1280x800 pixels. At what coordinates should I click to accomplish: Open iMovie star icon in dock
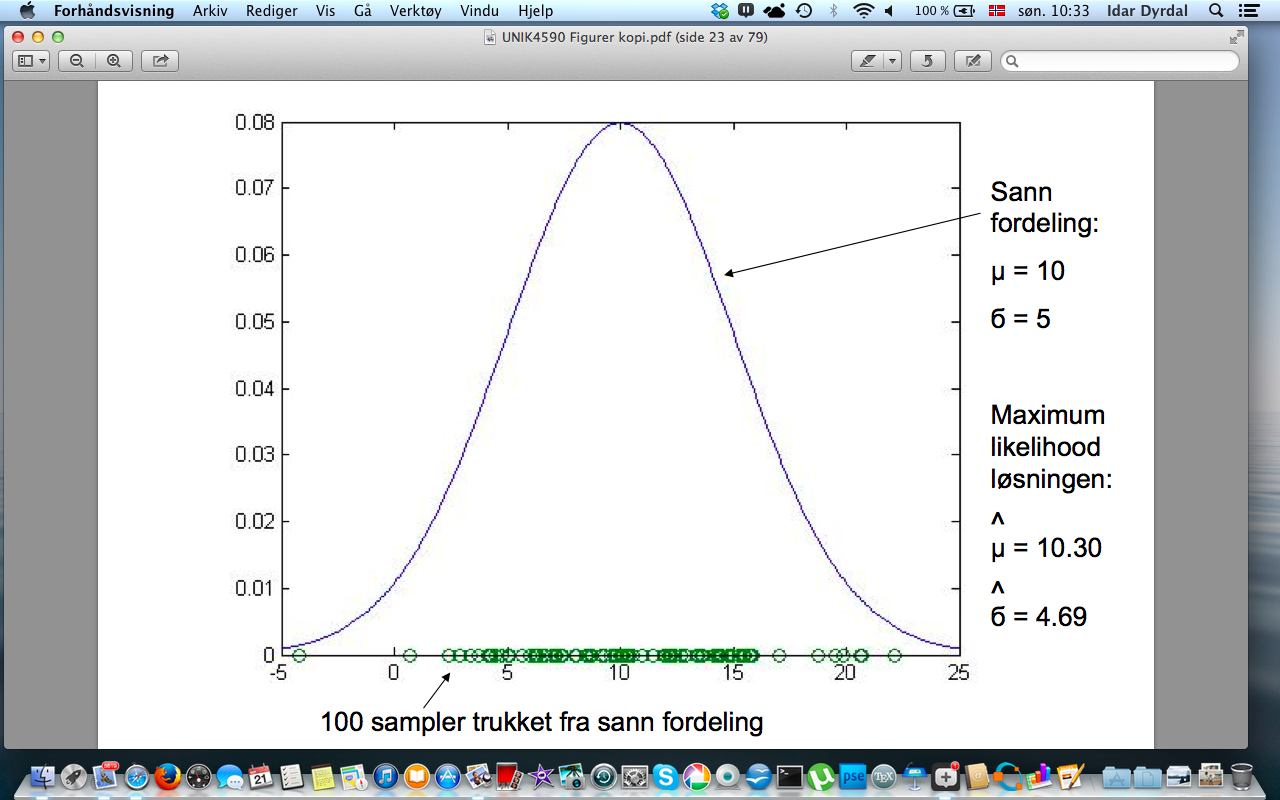tap(542, 776)
